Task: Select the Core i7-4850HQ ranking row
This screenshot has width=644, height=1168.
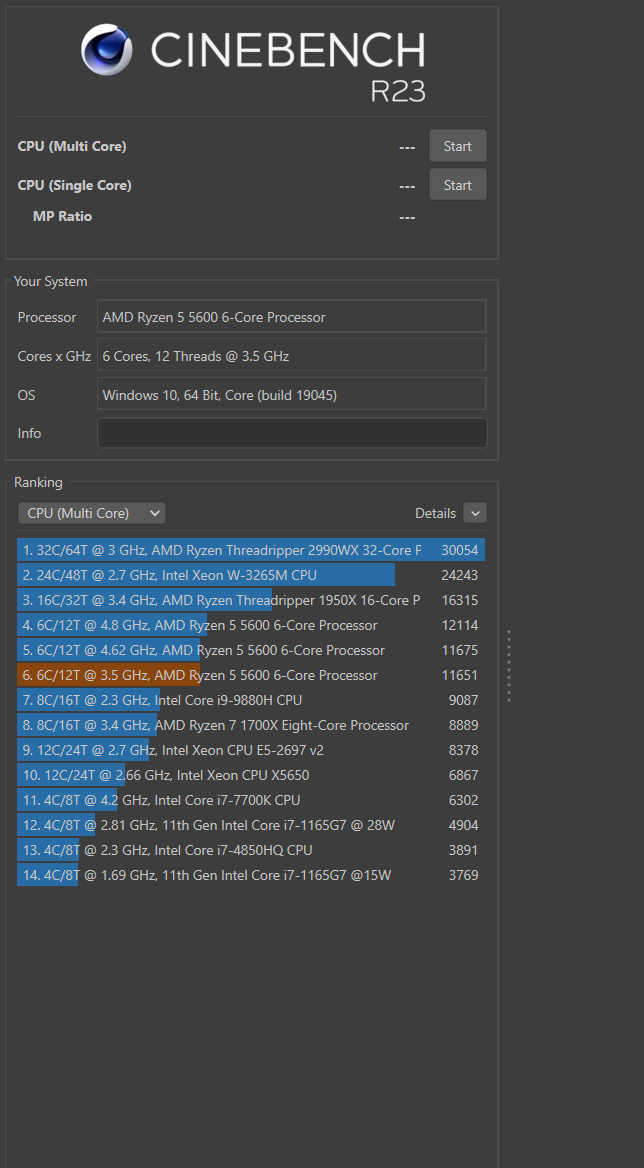Action: 251,850
